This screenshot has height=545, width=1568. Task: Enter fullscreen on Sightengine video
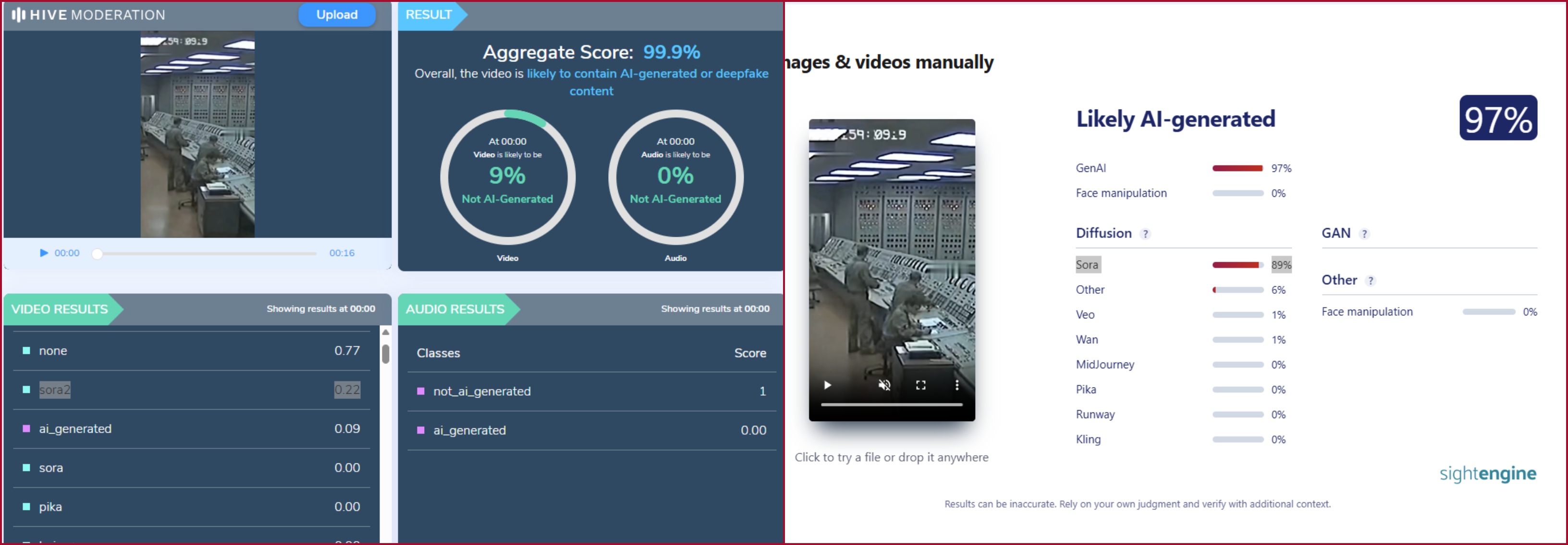[920, 385]
